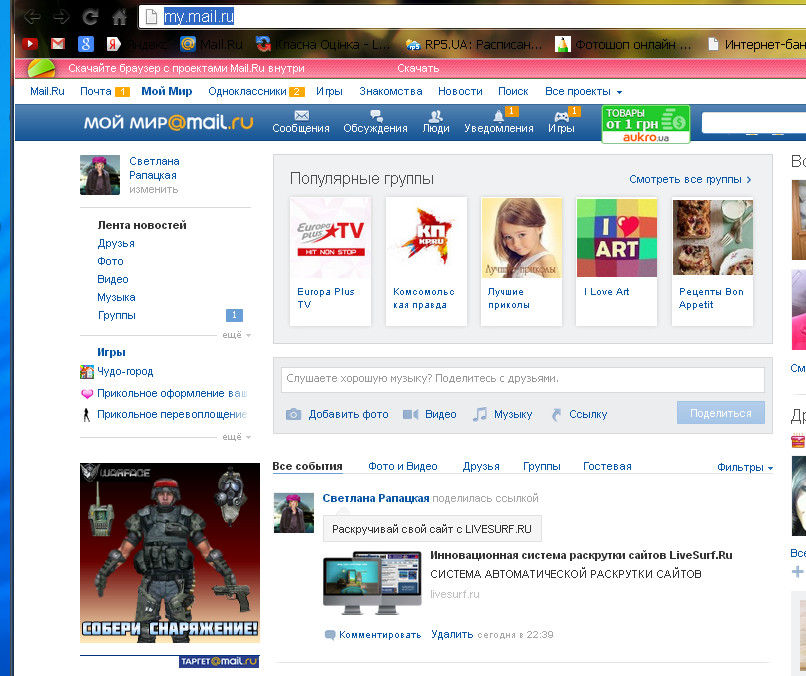Screen dimensions: 806x676
Task: Open Лента новостей in sidebar
Action: tap(142, 225)
